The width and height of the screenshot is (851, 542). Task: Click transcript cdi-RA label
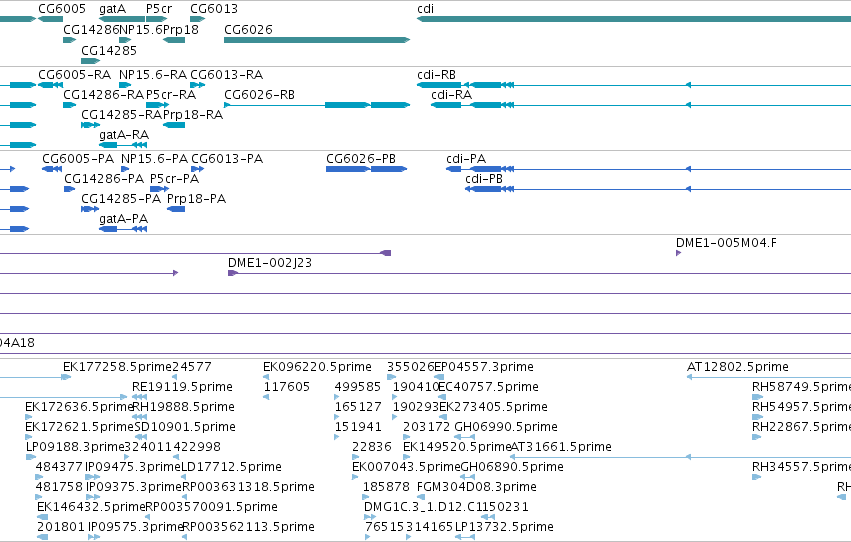[x=452, y=94]
